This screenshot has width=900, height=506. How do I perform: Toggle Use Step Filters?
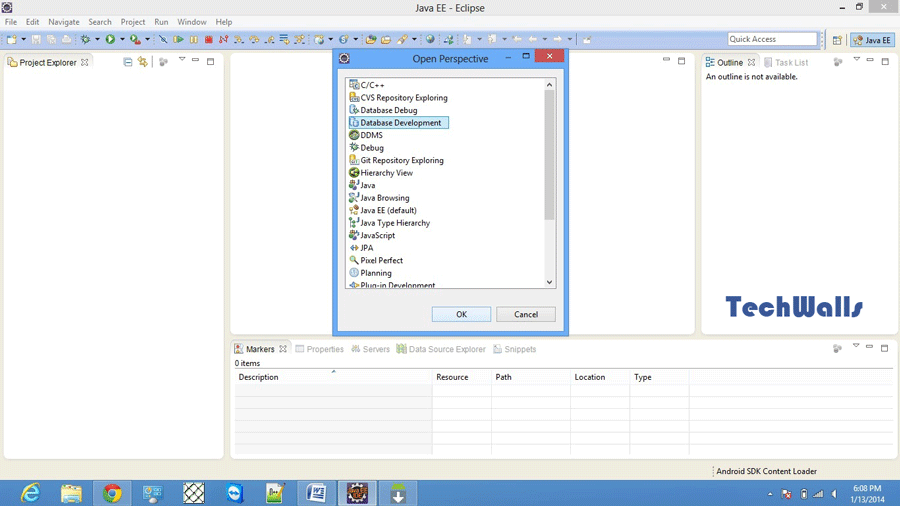(300, 40)
